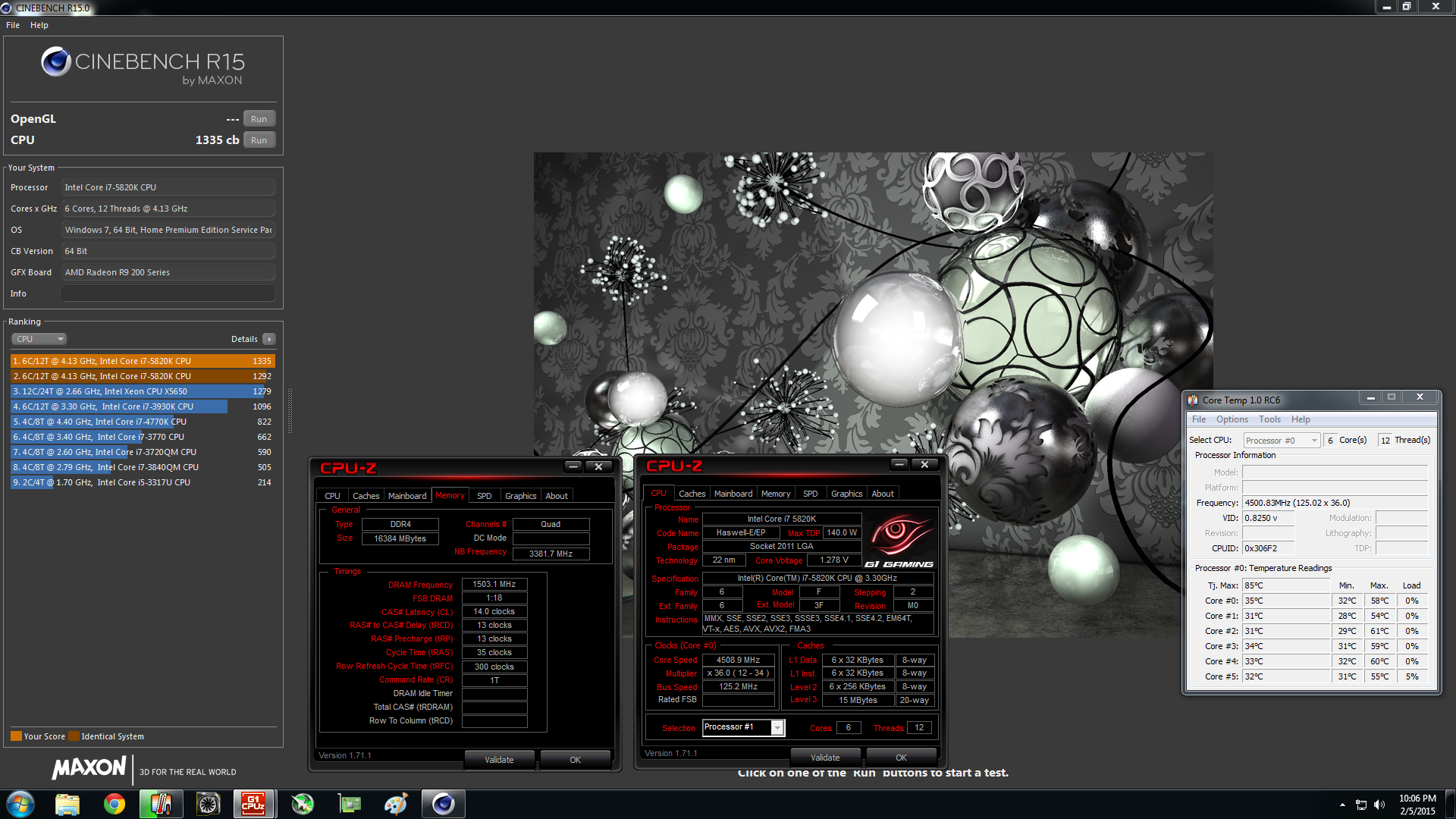Open Select CPU dropdown in Core Temp
1456x819 pixels.
point(1282,441)
